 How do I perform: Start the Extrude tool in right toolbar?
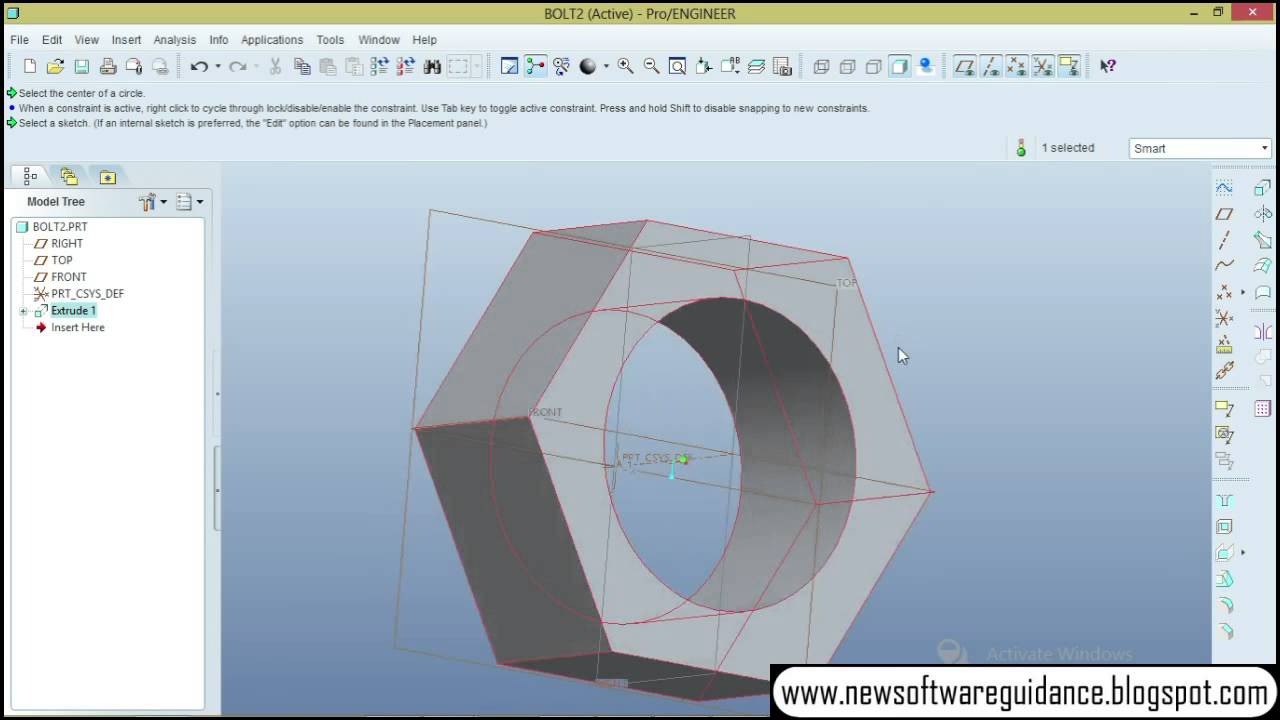point(1263,188)
